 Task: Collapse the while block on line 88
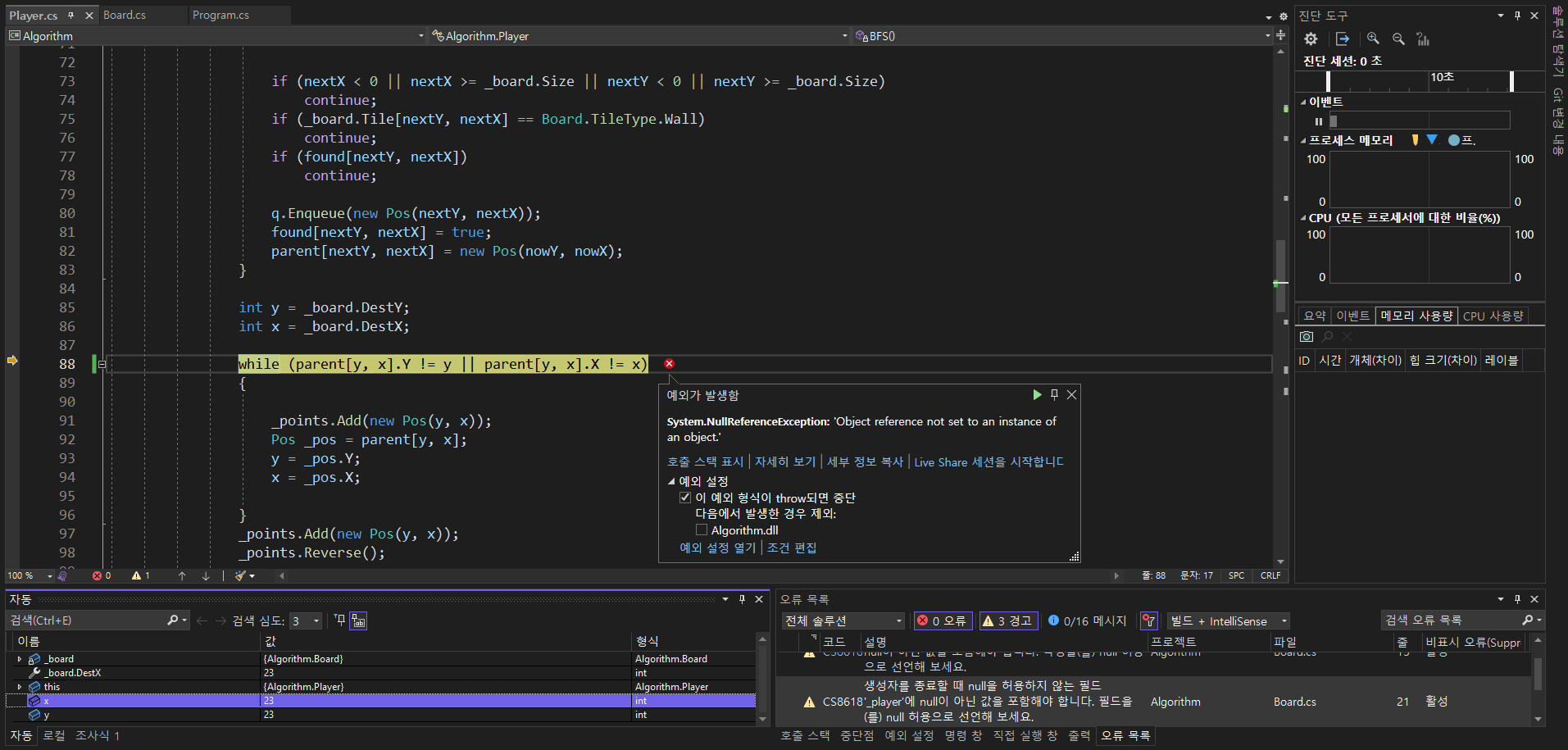point(102,364)
